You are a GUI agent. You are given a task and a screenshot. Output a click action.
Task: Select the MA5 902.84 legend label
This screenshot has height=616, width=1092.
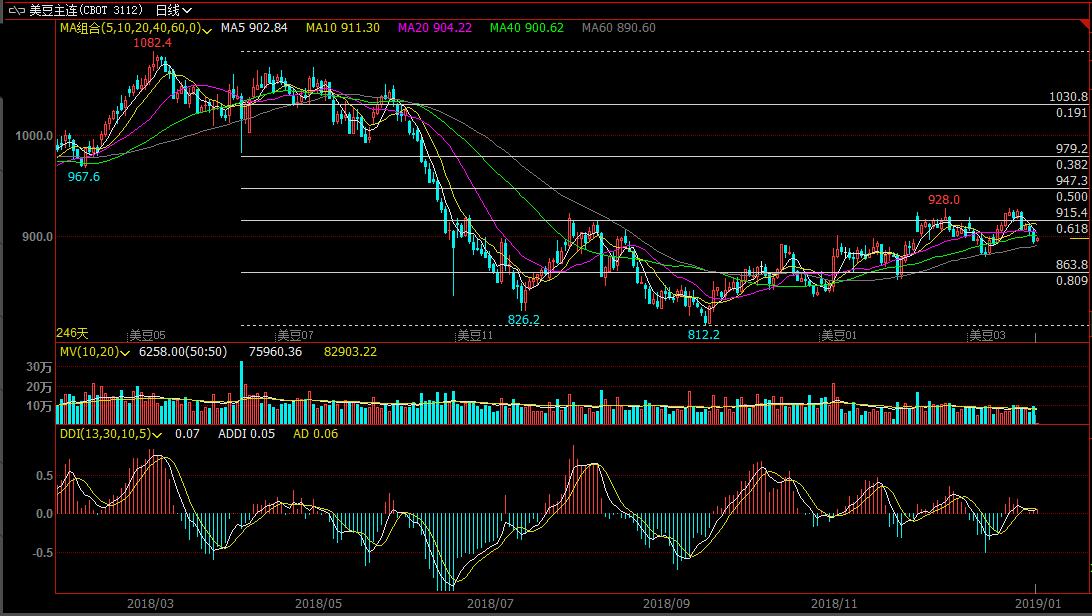tap(254, 28)
